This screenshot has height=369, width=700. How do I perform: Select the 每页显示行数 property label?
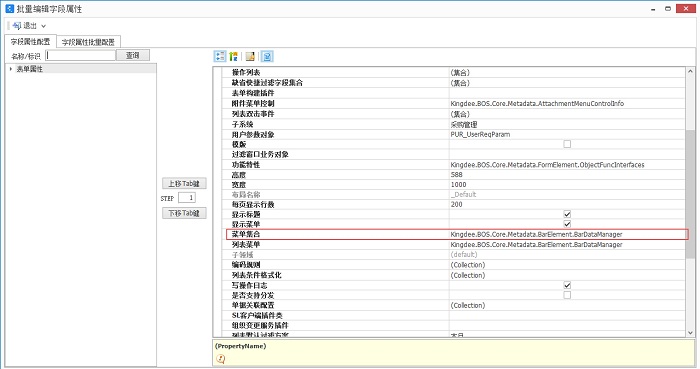point(253,204)
